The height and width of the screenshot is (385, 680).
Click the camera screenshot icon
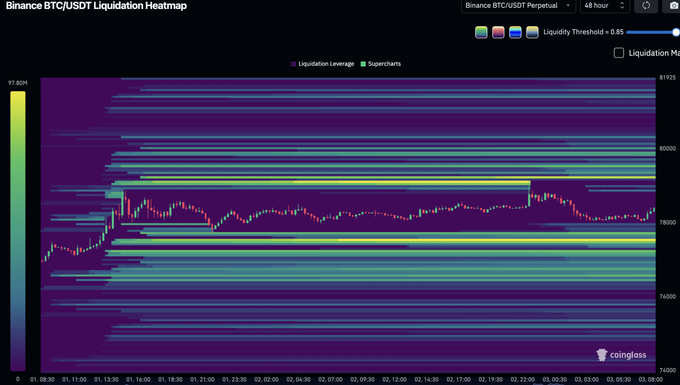pyautogui.click(x=673, y=6)
